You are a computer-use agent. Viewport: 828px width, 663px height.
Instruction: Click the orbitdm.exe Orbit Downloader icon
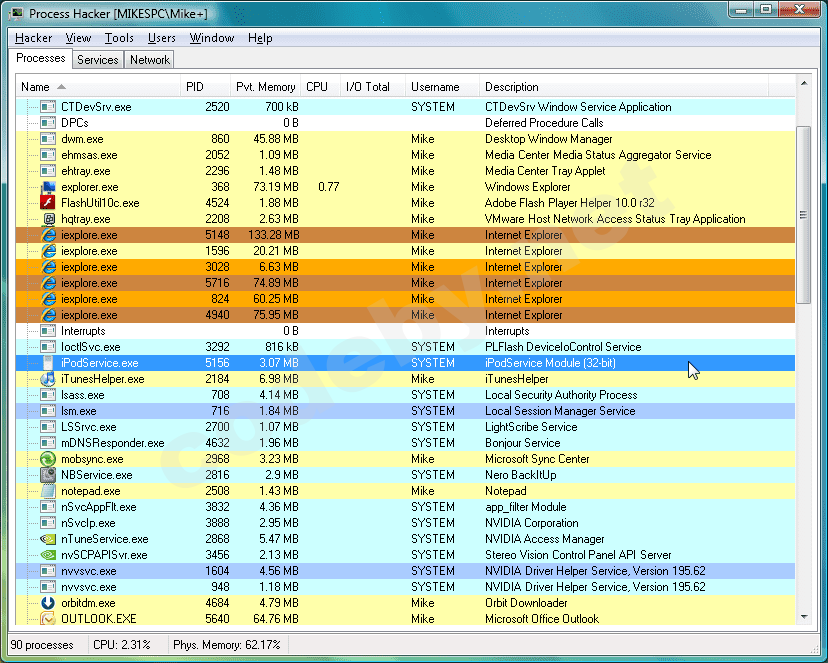pyautogui.click(x=48, y=603)
